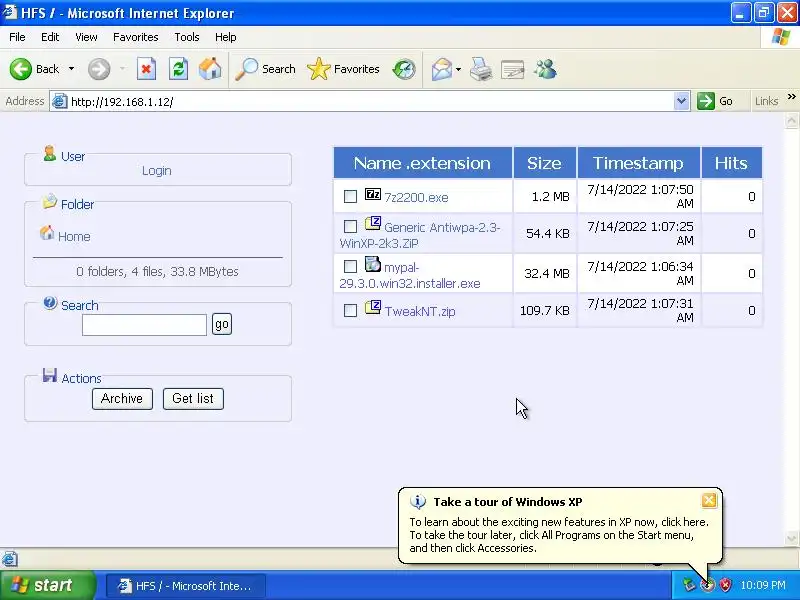Open the Edit menu
800x600 pixels.
[50, 37]
